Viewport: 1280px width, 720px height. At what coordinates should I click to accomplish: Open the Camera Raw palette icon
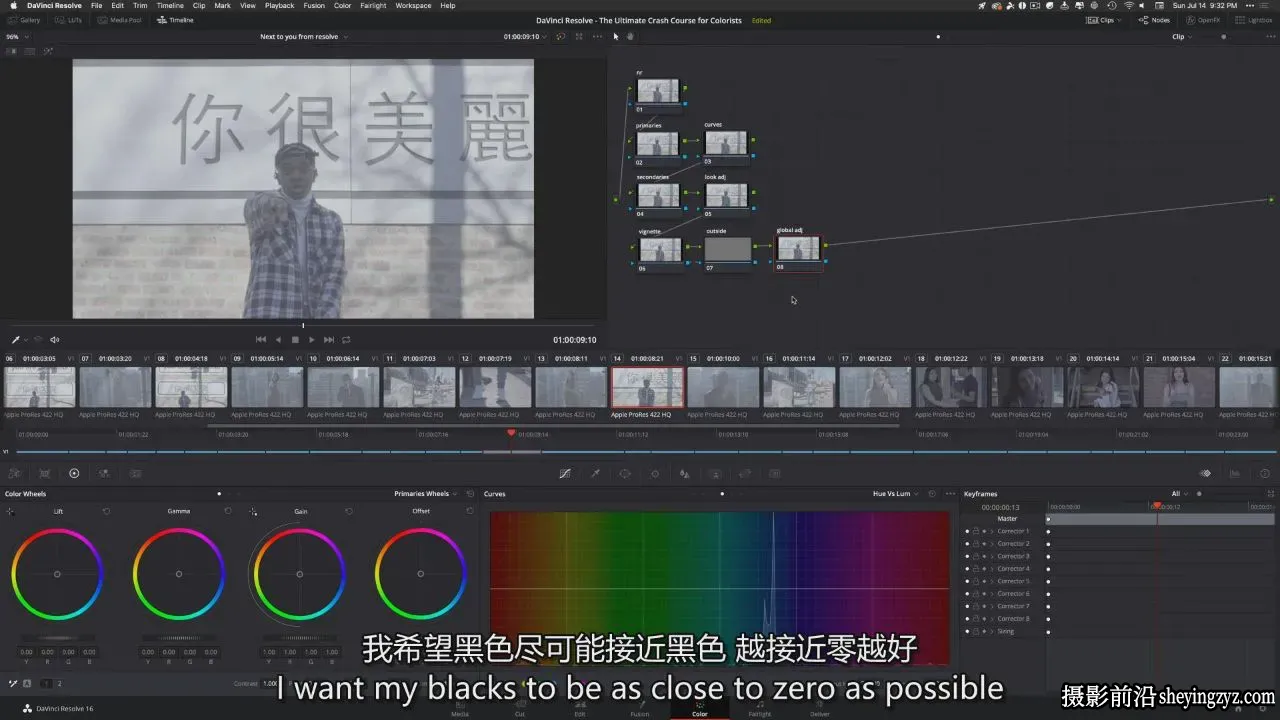[x=14, y=473]
